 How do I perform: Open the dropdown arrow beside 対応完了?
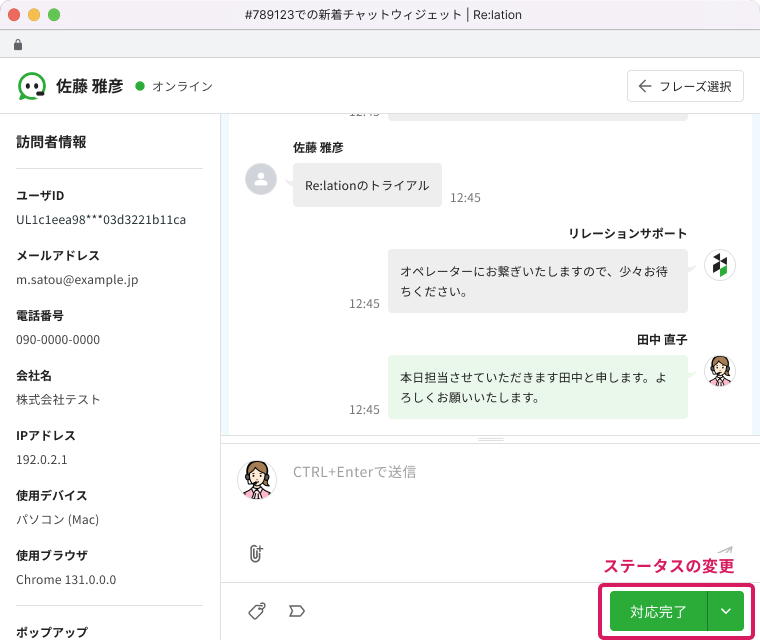tap(726, 611)
